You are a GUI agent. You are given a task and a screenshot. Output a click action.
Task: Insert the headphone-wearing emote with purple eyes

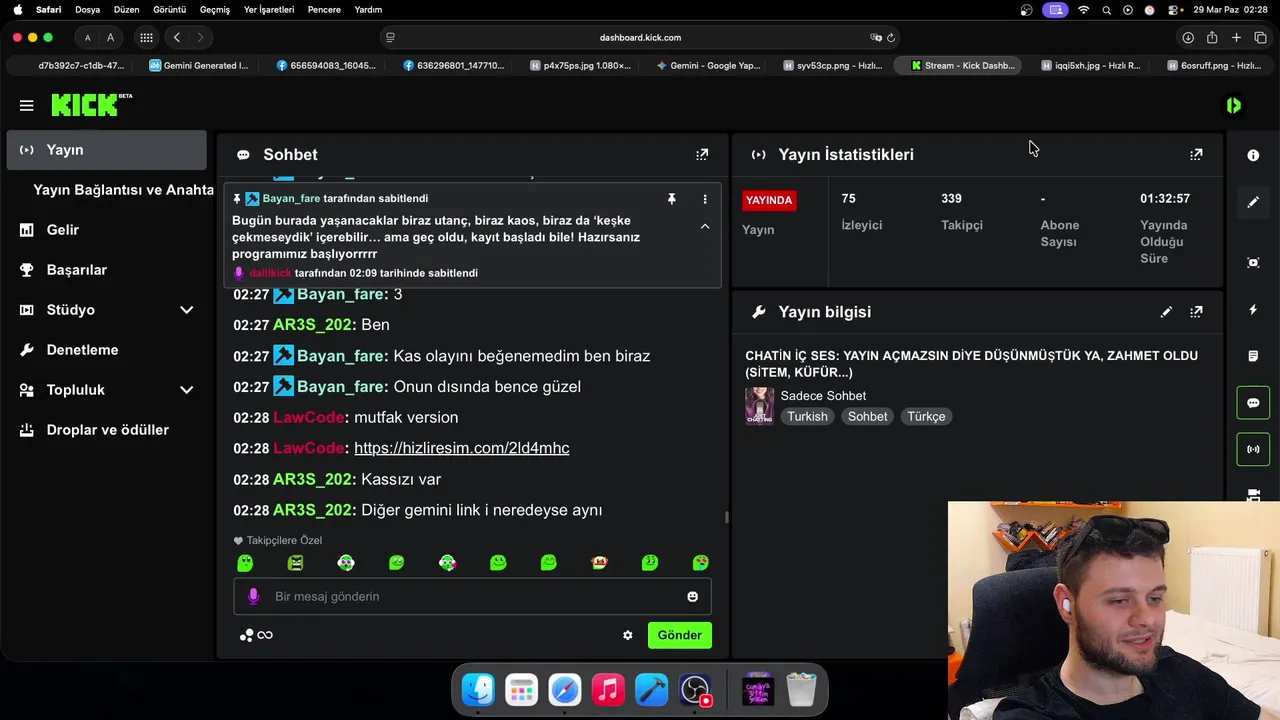[346, 563]
